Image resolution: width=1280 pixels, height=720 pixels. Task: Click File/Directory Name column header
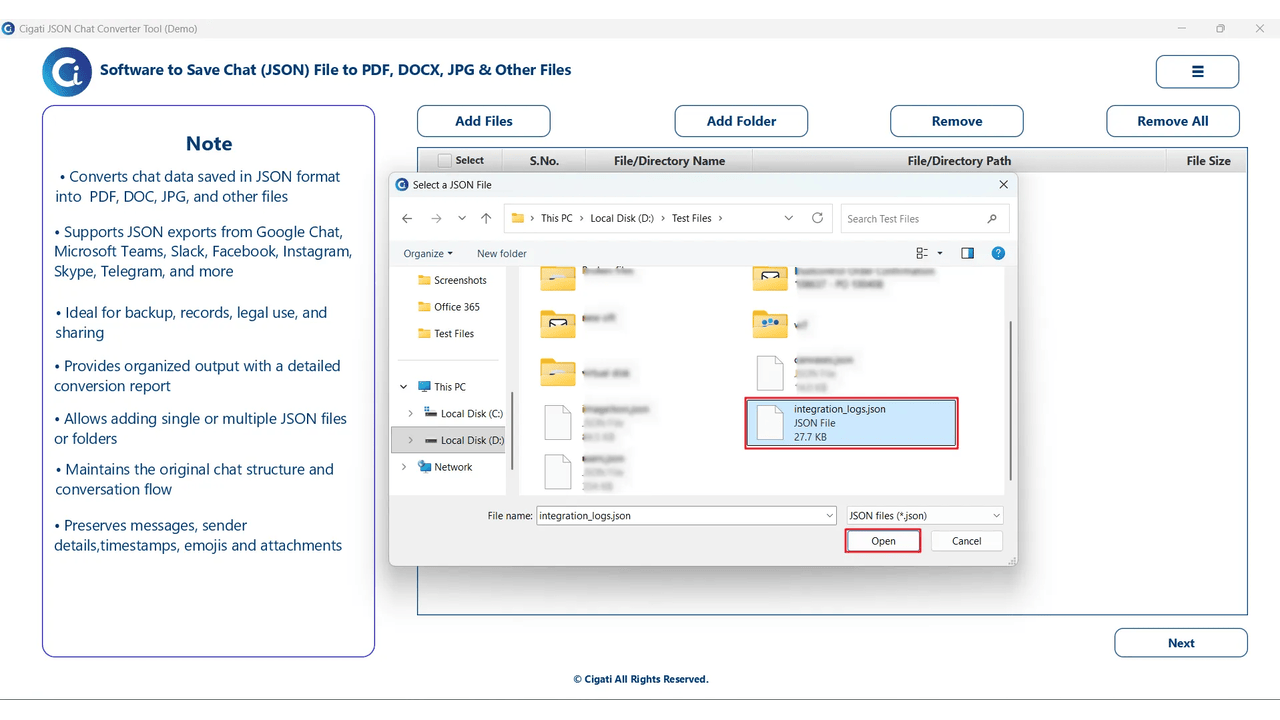pyautogui.click(x=669, y=160)
